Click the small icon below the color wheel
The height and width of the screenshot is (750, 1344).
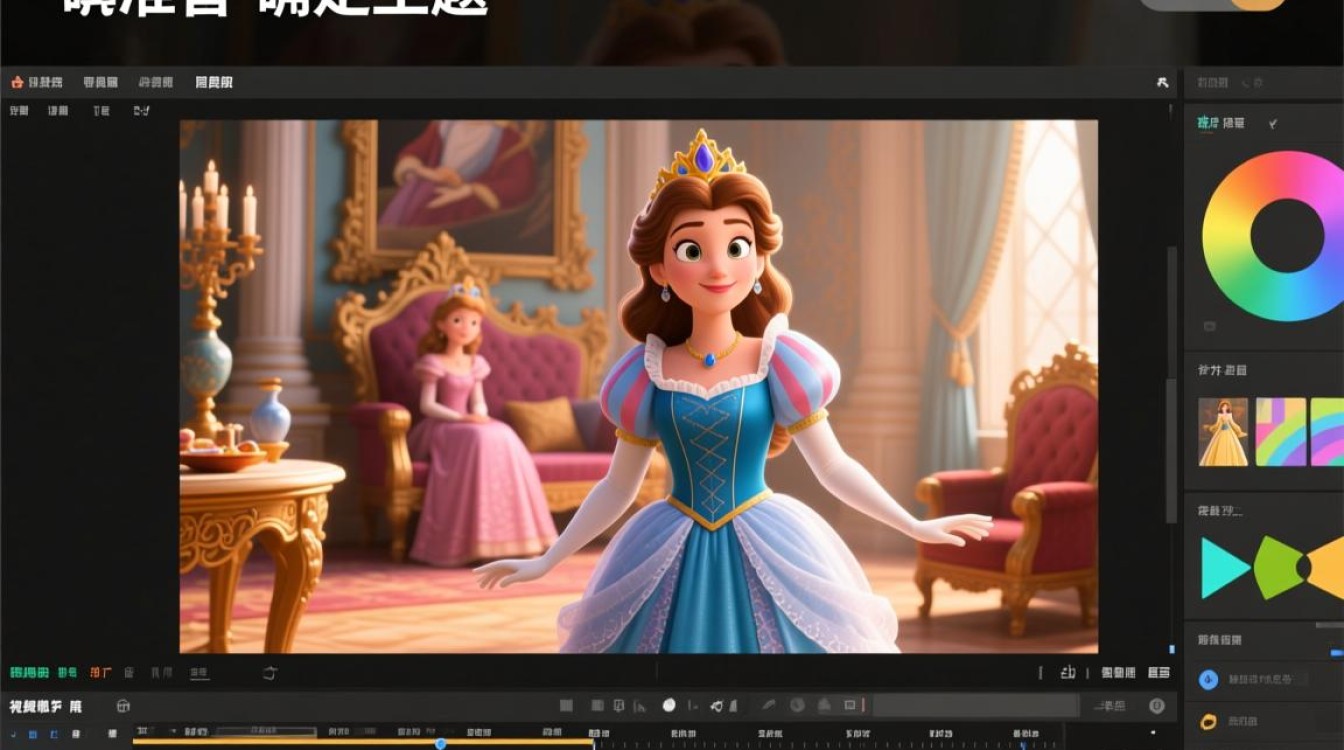pos(1209,326)
